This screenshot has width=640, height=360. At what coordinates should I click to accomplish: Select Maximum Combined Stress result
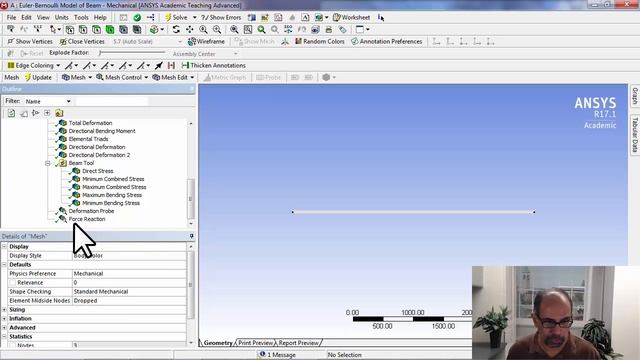click(114, 187)
